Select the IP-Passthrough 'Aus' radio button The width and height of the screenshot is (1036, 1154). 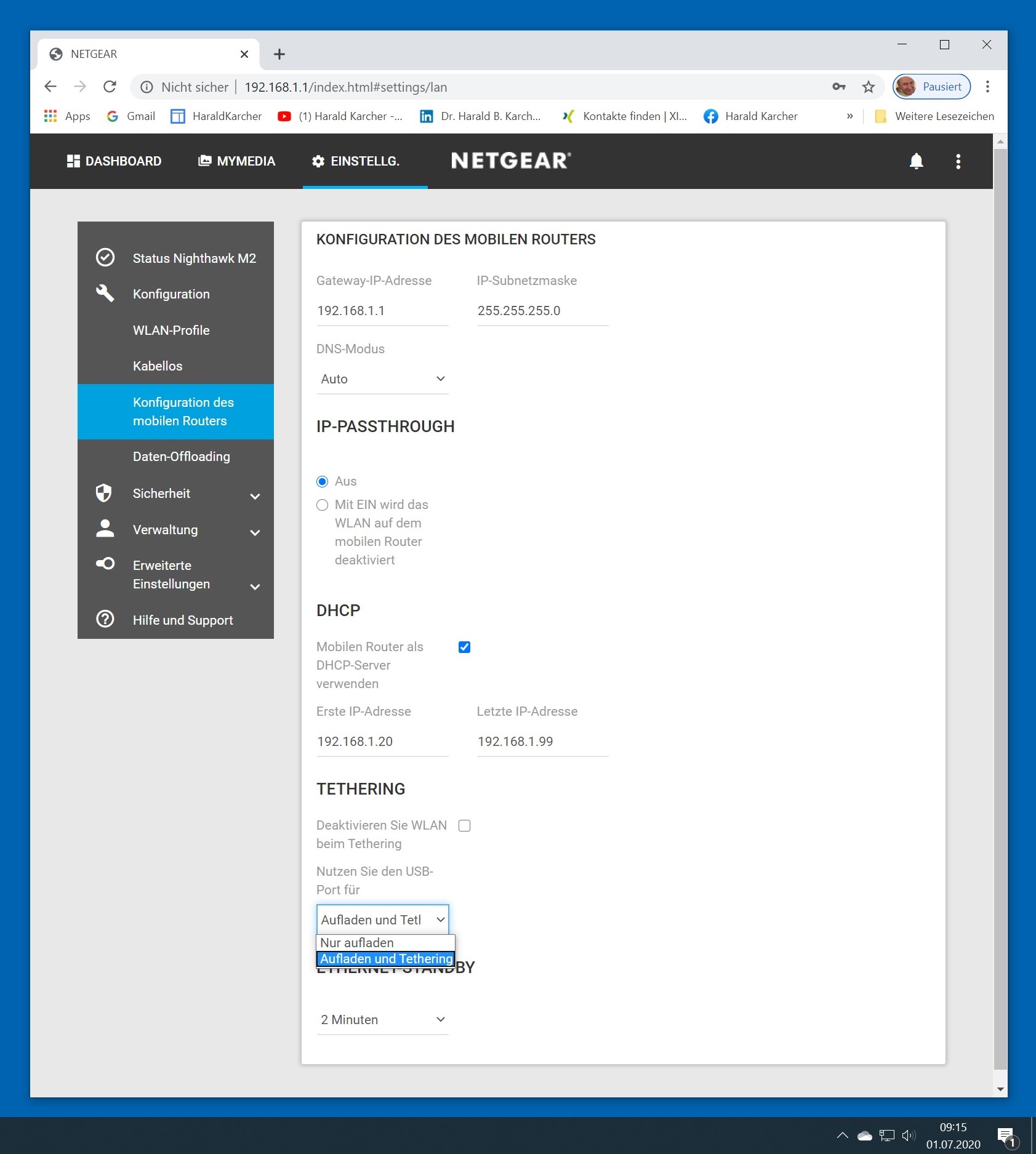click(x=322, y=481)
